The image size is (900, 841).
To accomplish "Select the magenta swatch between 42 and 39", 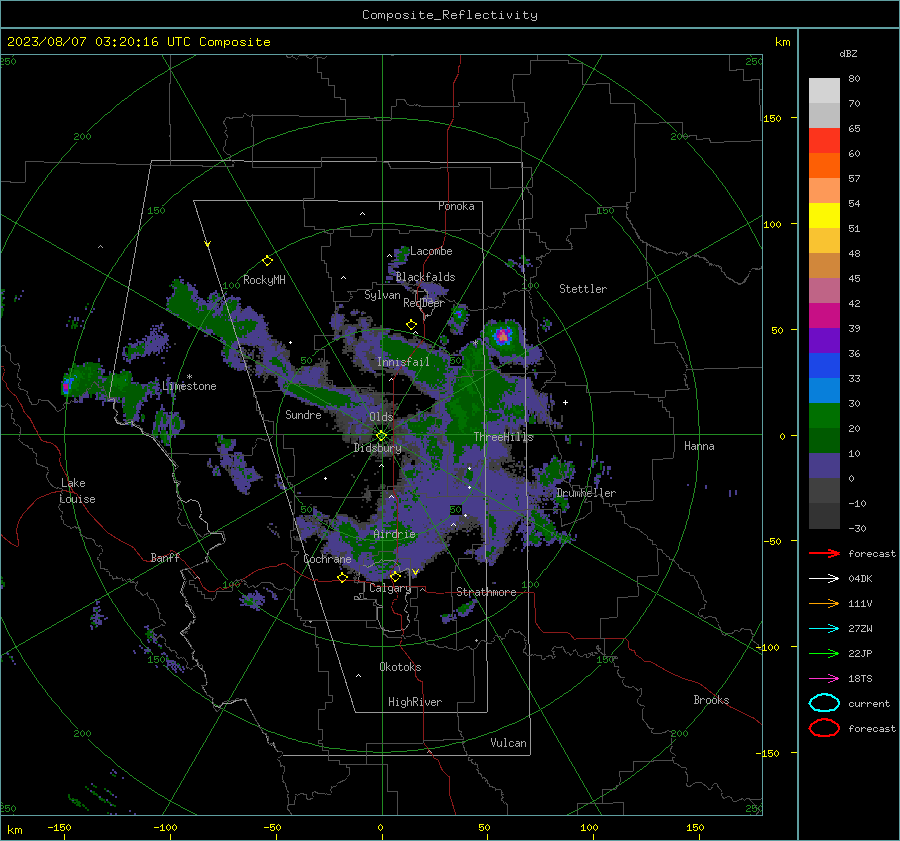I will [824, 316].
